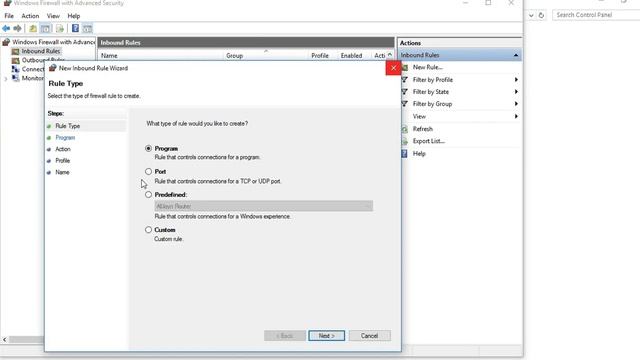This screenshot has height=360, width=640.
Task: Toggle the Show/Hide Action Pane icon
Action: click(87, 29)
